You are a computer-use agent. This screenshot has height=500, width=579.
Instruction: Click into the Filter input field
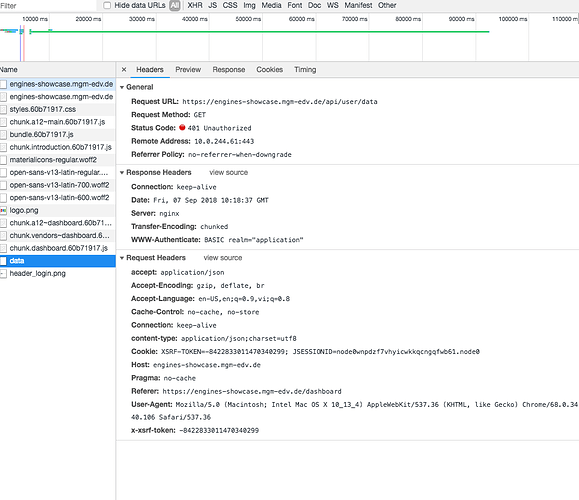tap(48, 6)
